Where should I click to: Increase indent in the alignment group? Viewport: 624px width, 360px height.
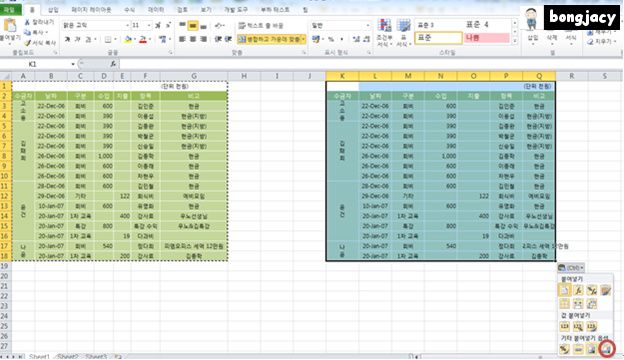228,39
